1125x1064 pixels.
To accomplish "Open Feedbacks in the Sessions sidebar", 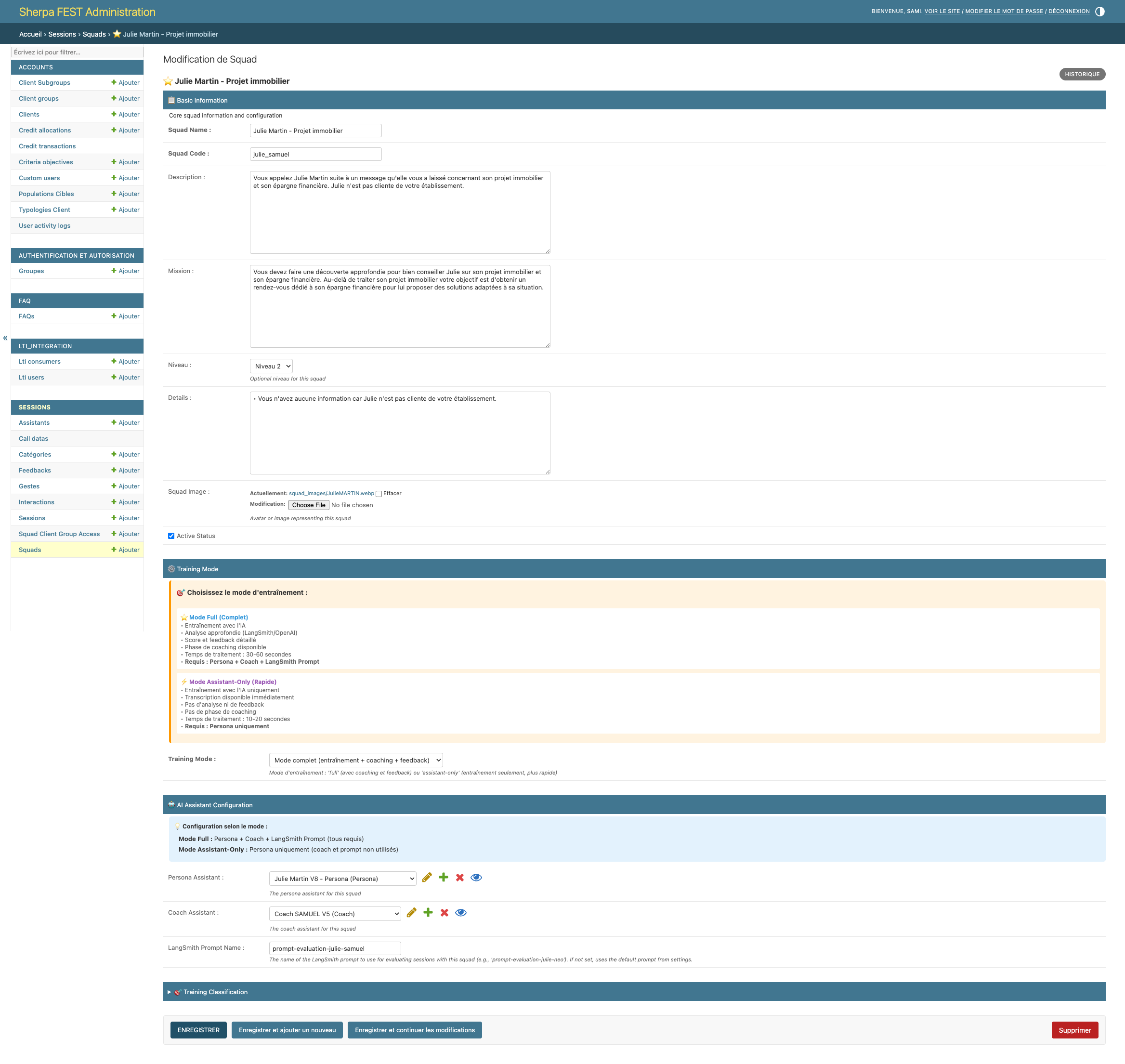I will tap(35, 470).
